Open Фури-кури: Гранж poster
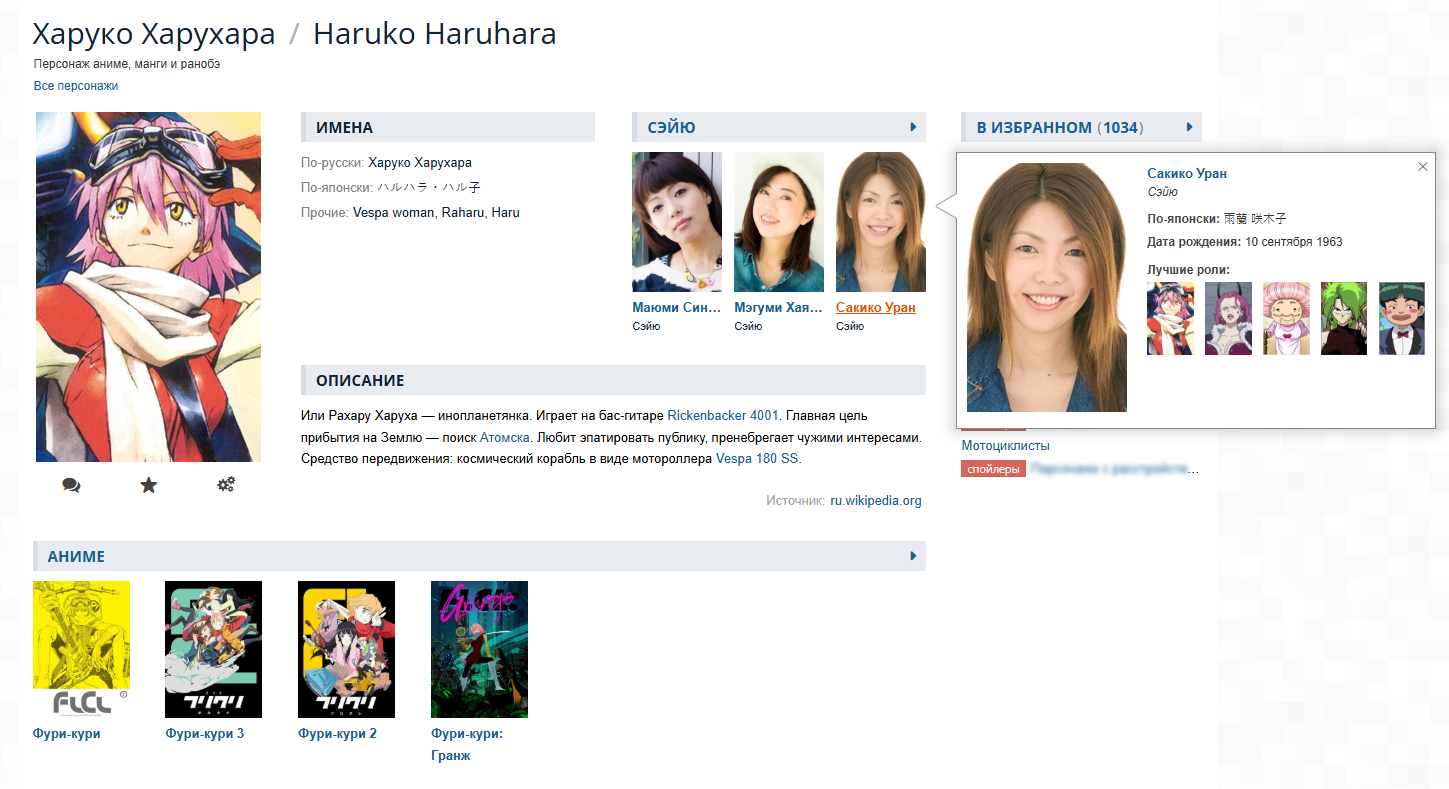The width and height of the screenshot is (1449, 789). pos(479,649)
